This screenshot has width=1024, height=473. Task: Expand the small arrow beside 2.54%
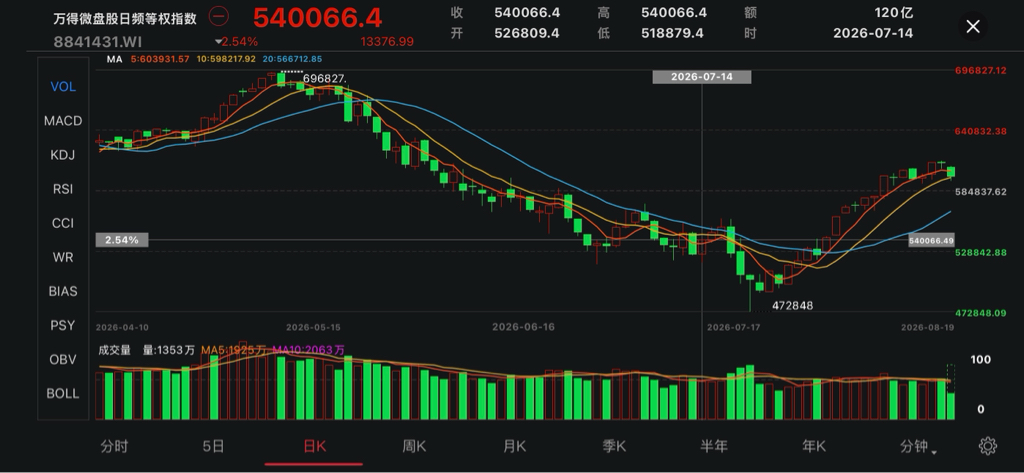click(218, 42)
